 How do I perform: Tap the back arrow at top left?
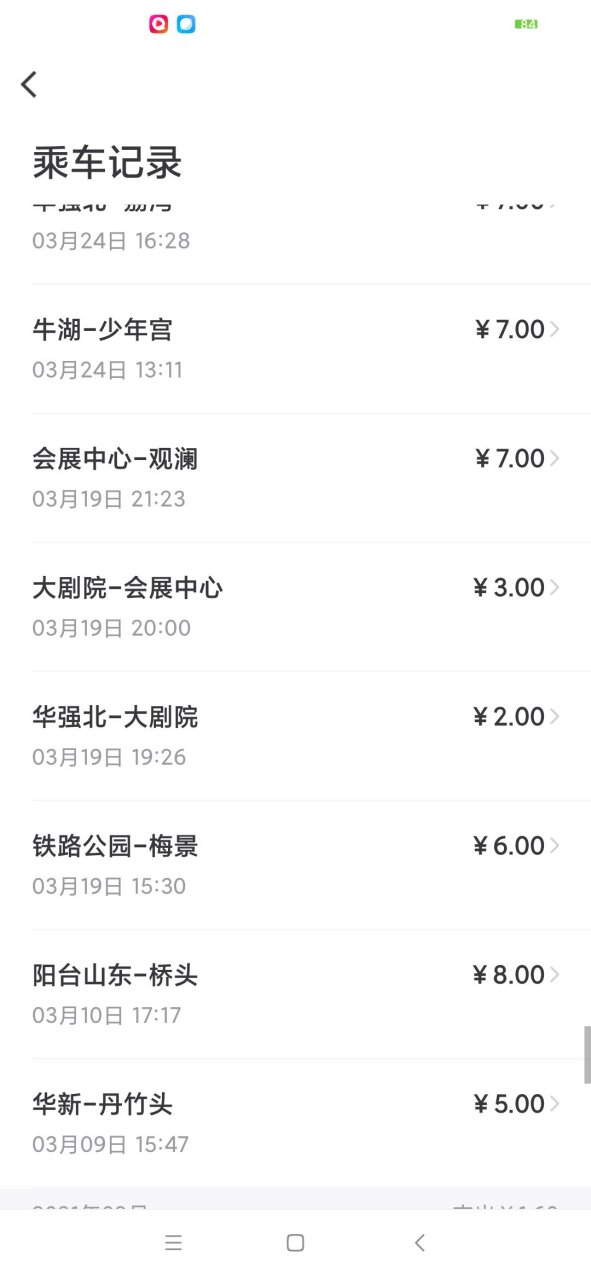[28, 85]
